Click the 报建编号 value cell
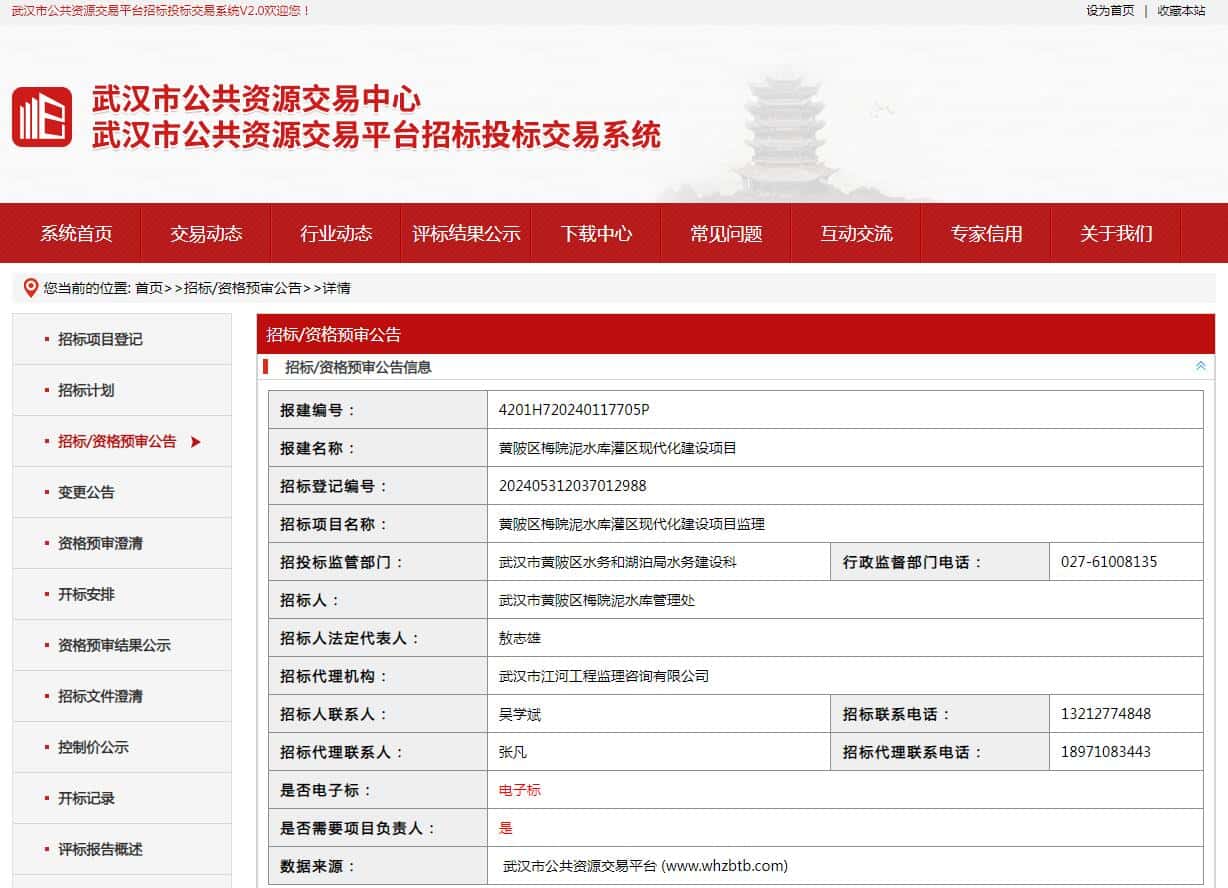This screenshot has width=1228, height=888. coord(574,410)
